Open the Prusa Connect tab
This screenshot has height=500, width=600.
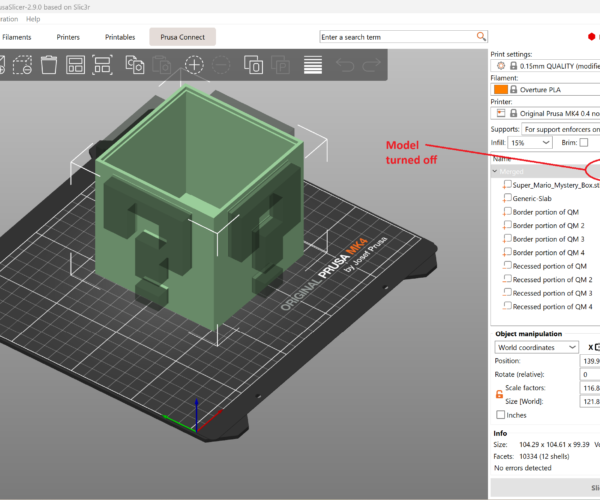point(183,37)
